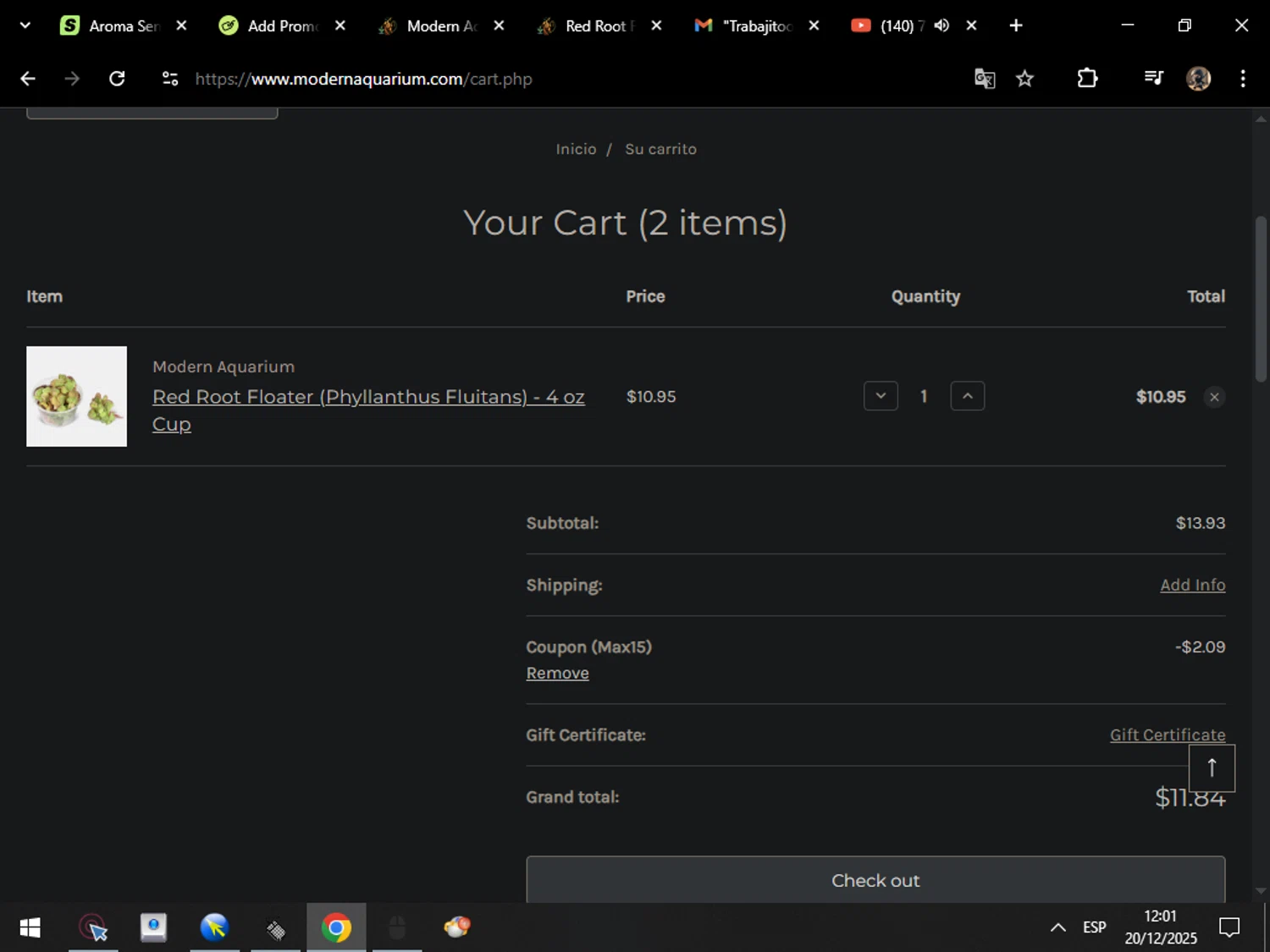Select the Modern Aquarium brand text
The width and height of the screenshot is (1270, 952).
click(x=224, y=366)
